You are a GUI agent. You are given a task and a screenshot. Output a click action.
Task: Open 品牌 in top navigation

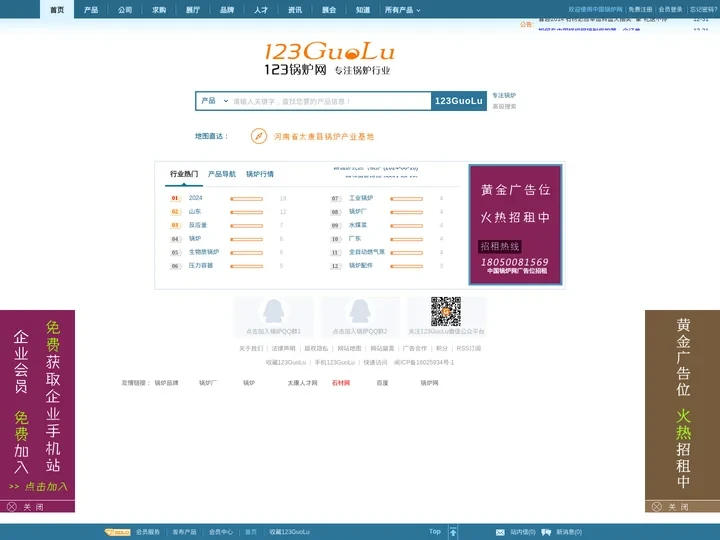[x=227, y=10]
